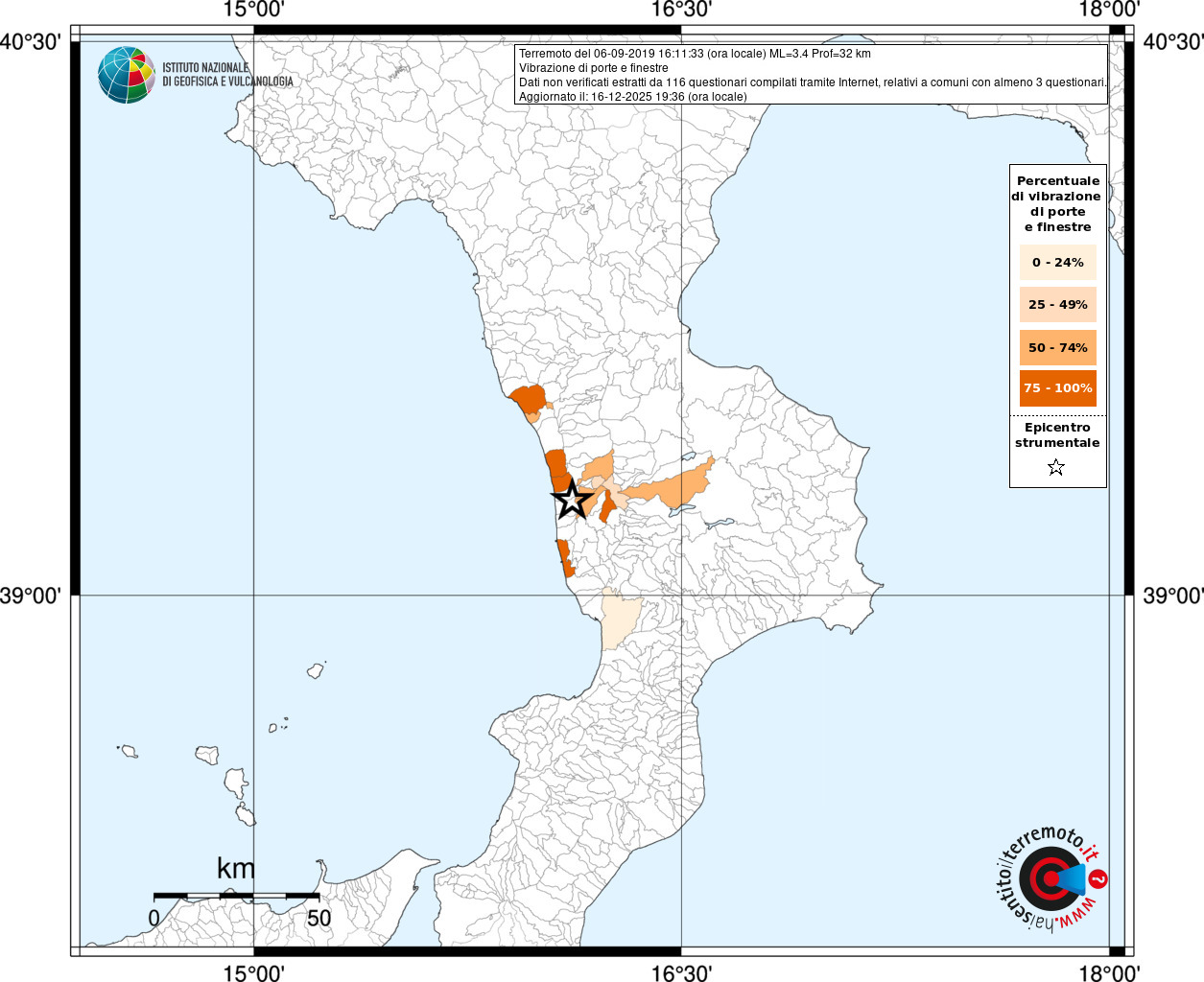
Task: Click the epicenter star on the map
Action: click(572, 499)
